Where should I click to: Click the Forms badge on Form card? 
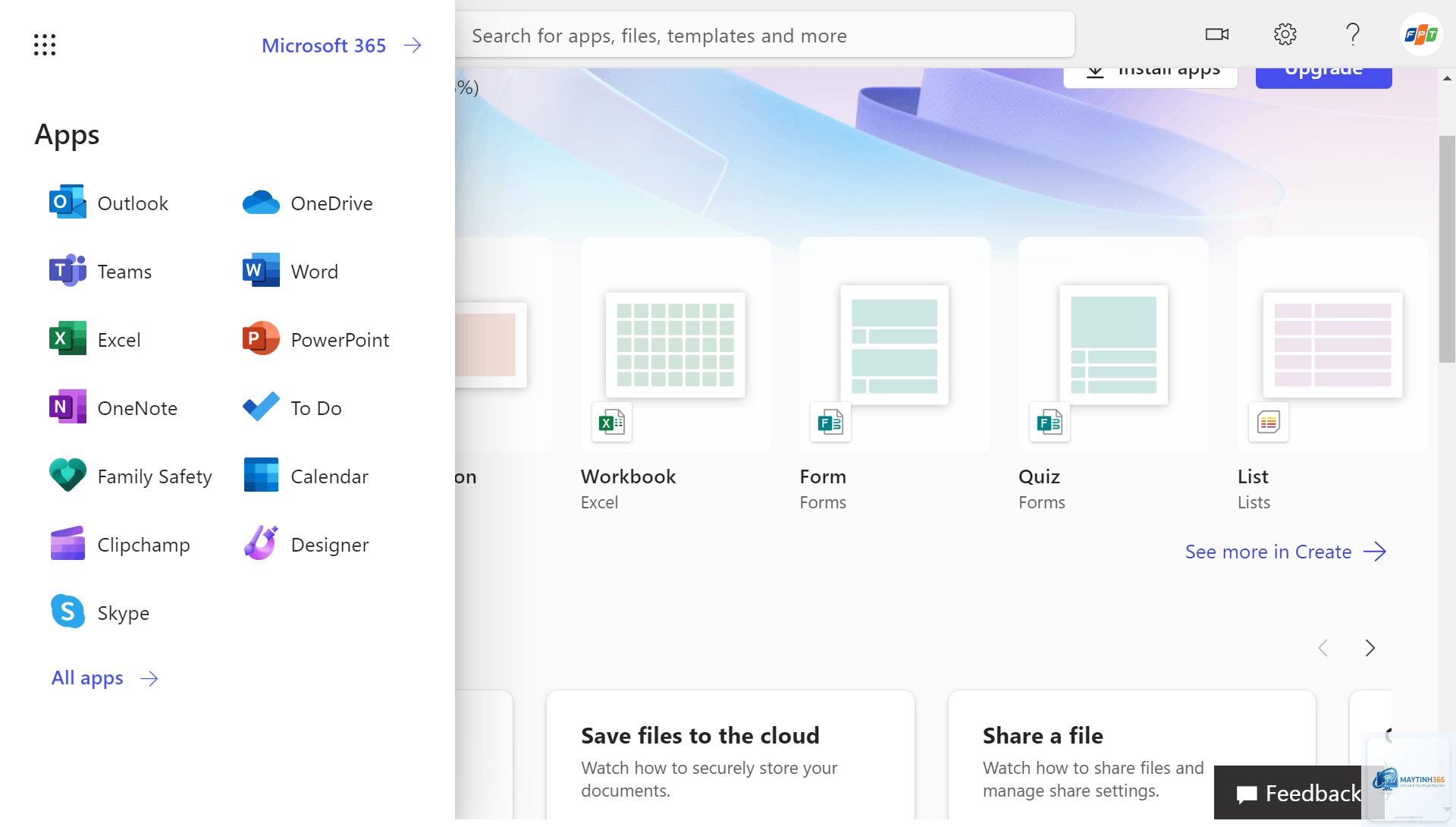click(831, 422)
